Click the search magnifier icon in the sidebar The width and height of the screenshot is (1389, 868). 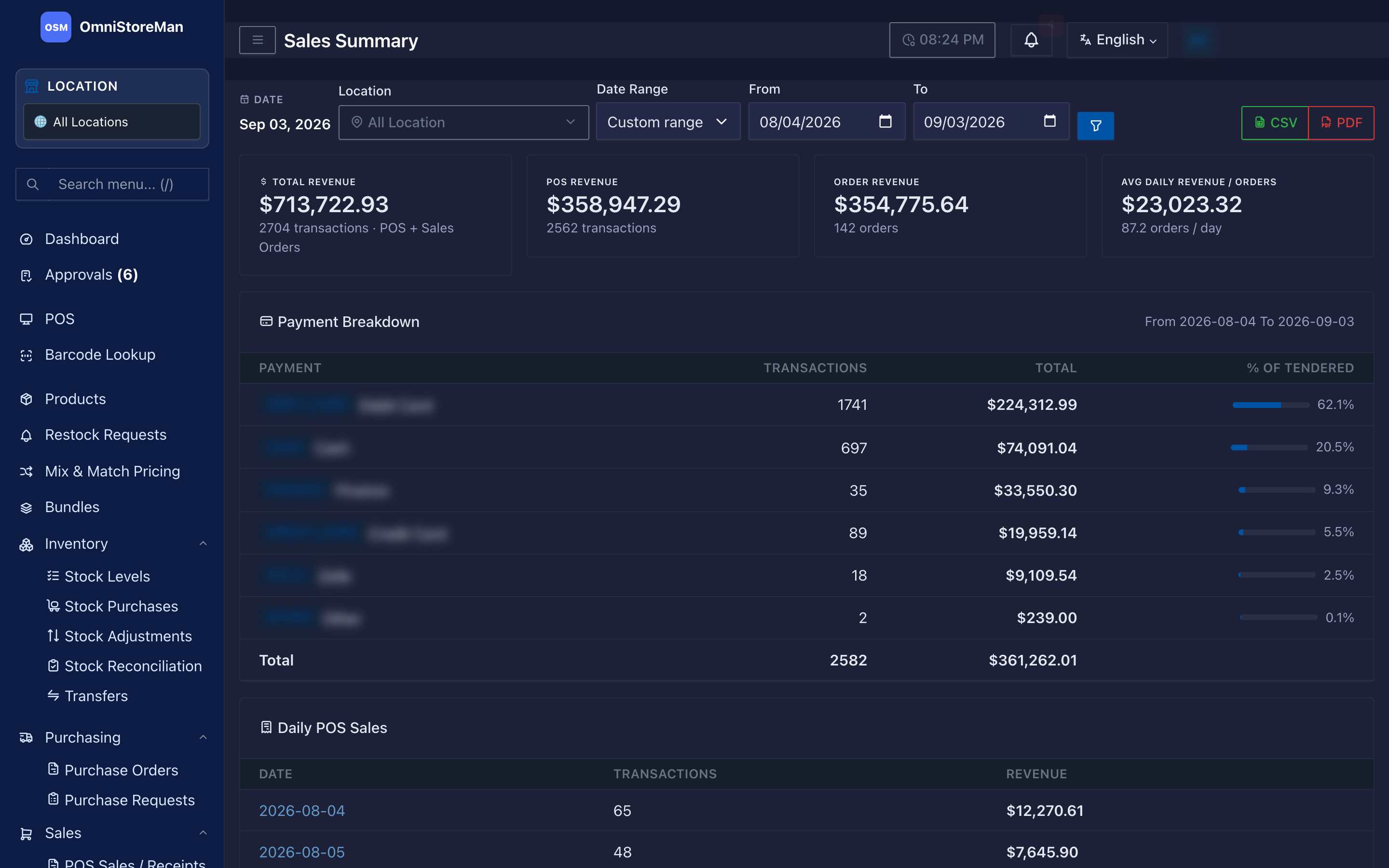pyautogui.click(x=33, y=184)
